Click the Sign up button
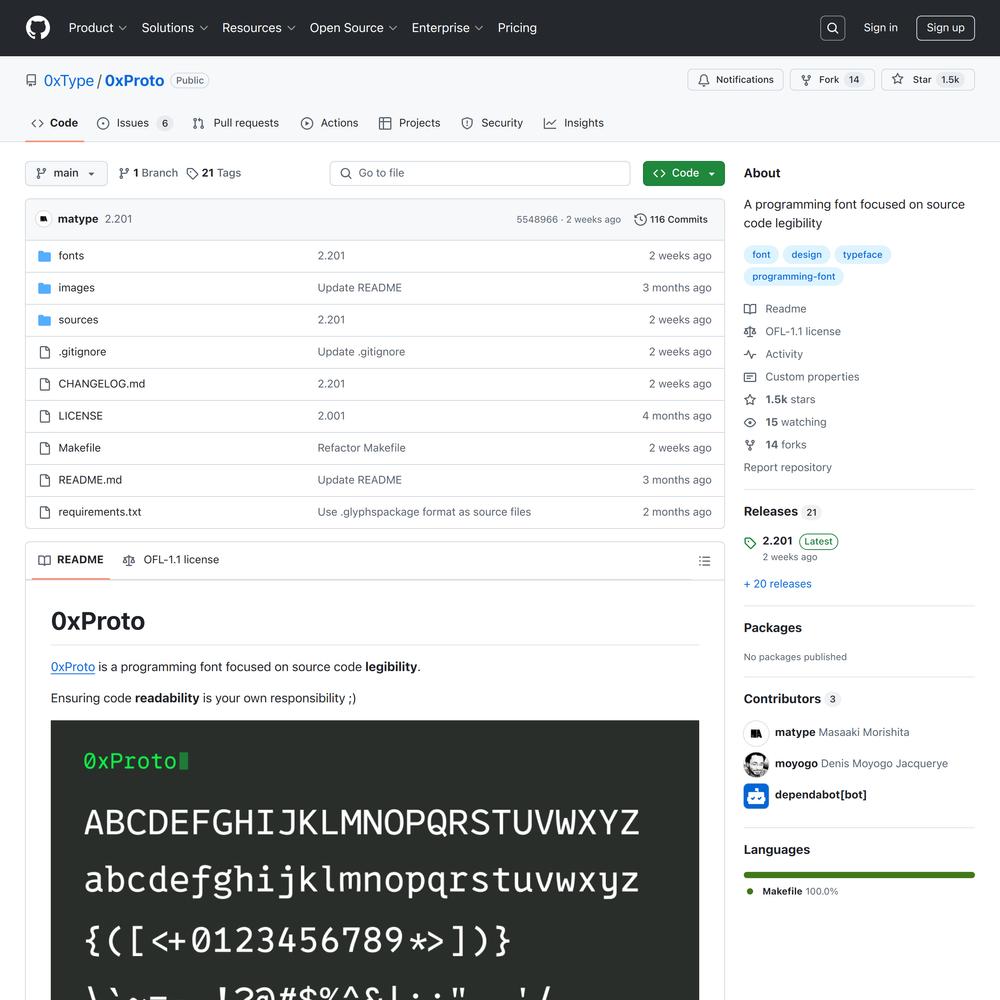Screen dimensions: 1000x1000 point(945,28)
